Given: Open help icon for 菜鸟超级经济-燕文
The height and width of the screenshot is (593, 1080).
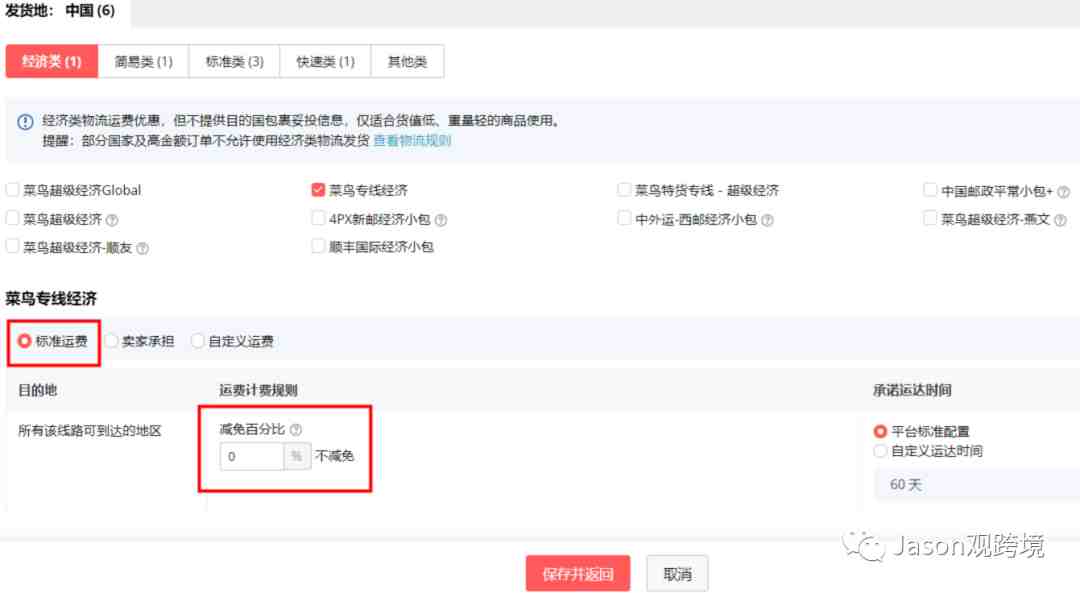Looking at the screenshot, I should point(1060,220).
